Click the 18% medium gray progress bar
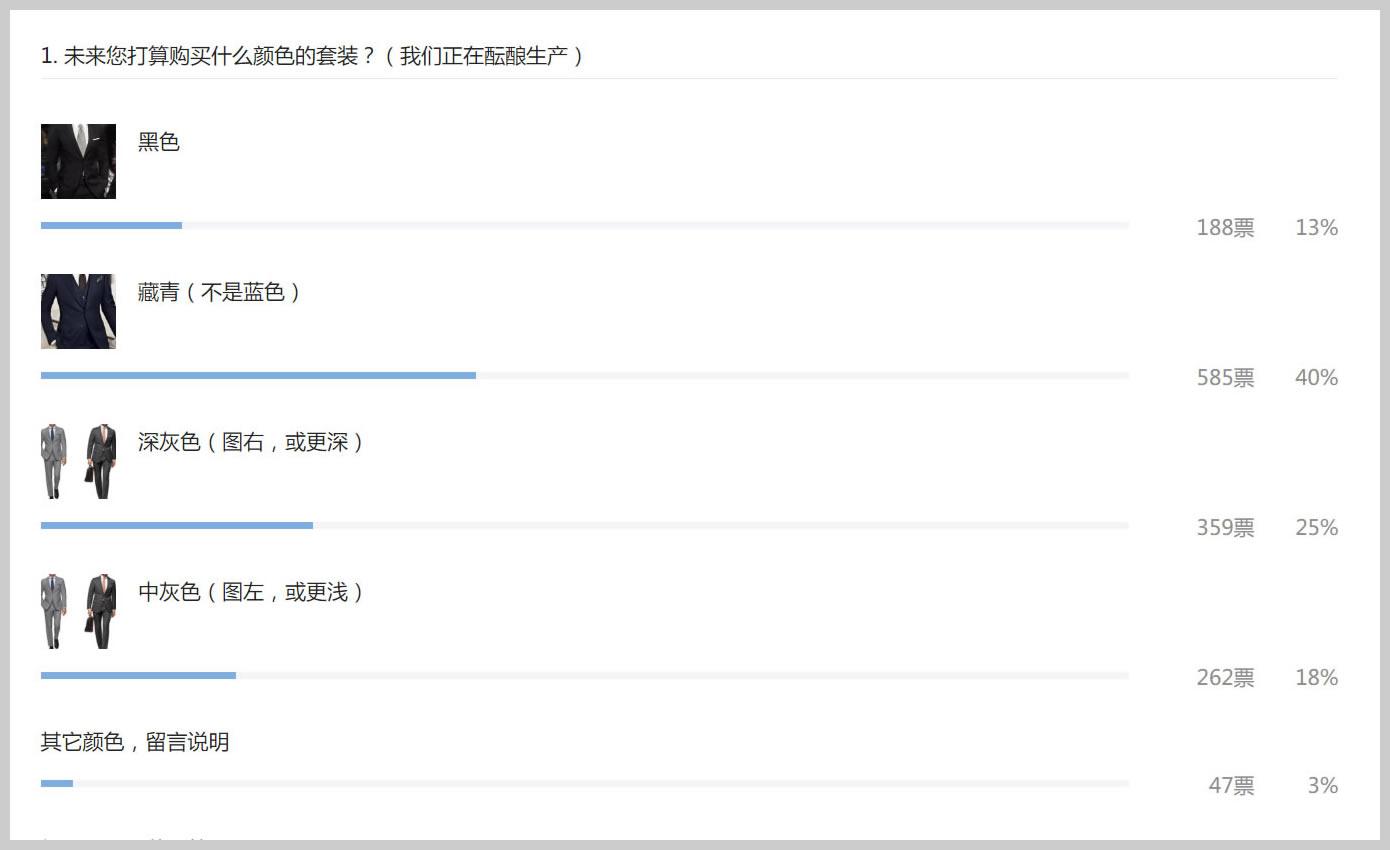The image size is (1390, 850). (584, 676)
